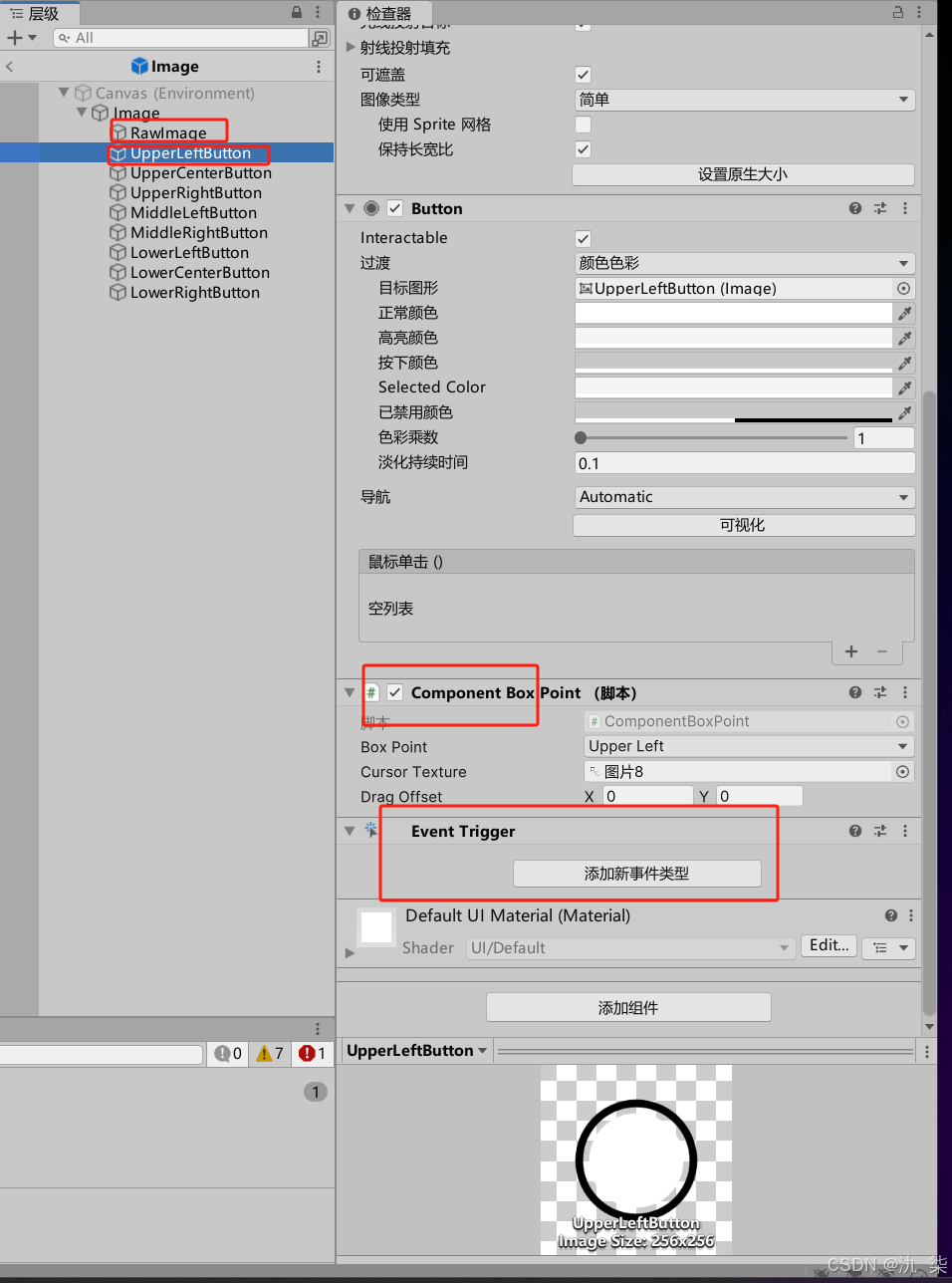This screenshot has width=952, height=1283.
Task: Toggle the 保持长宽比 checkbox
Action: [x=584, y=149]
